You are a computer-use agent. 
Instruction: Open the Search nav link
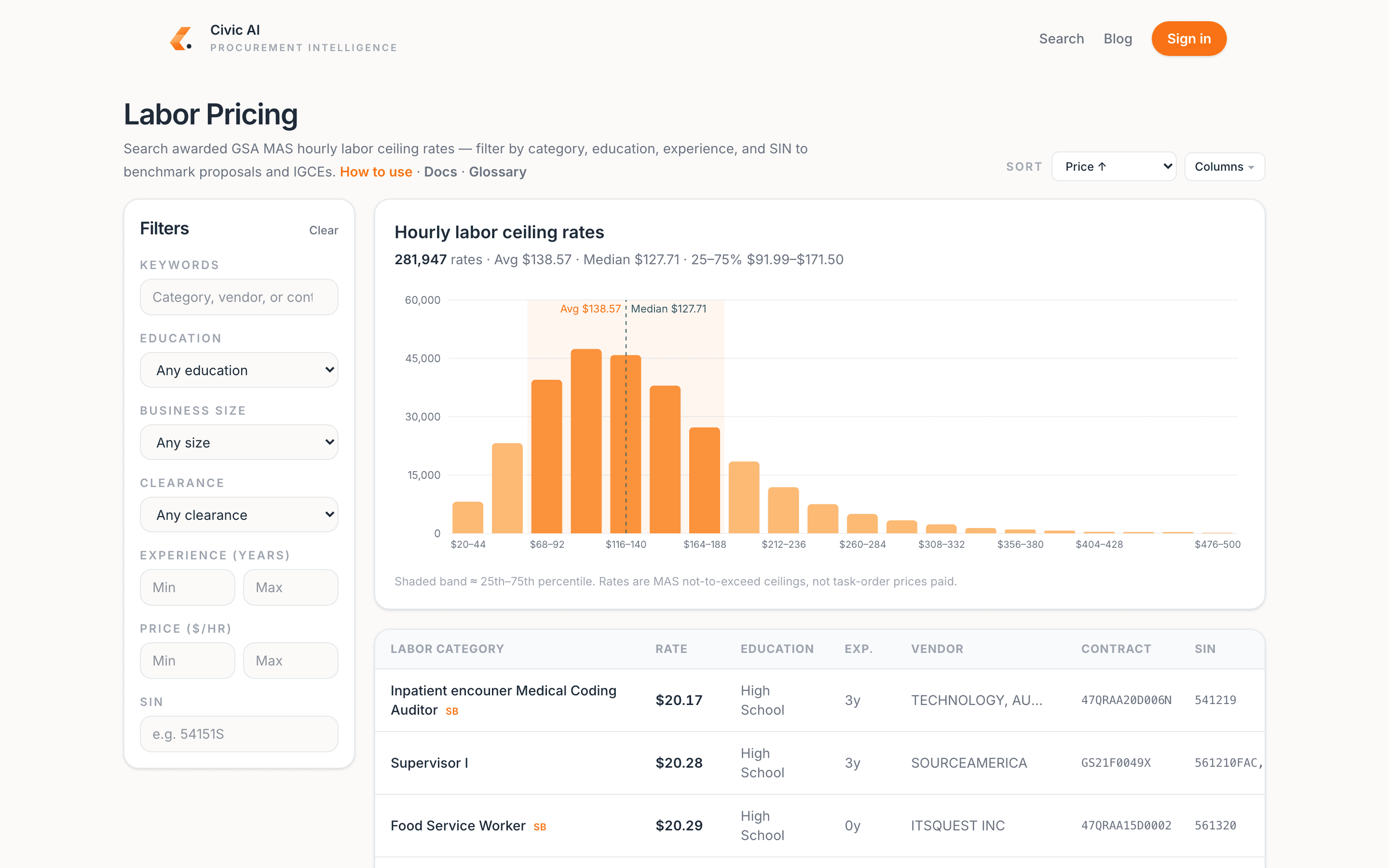click(1061, 39)
